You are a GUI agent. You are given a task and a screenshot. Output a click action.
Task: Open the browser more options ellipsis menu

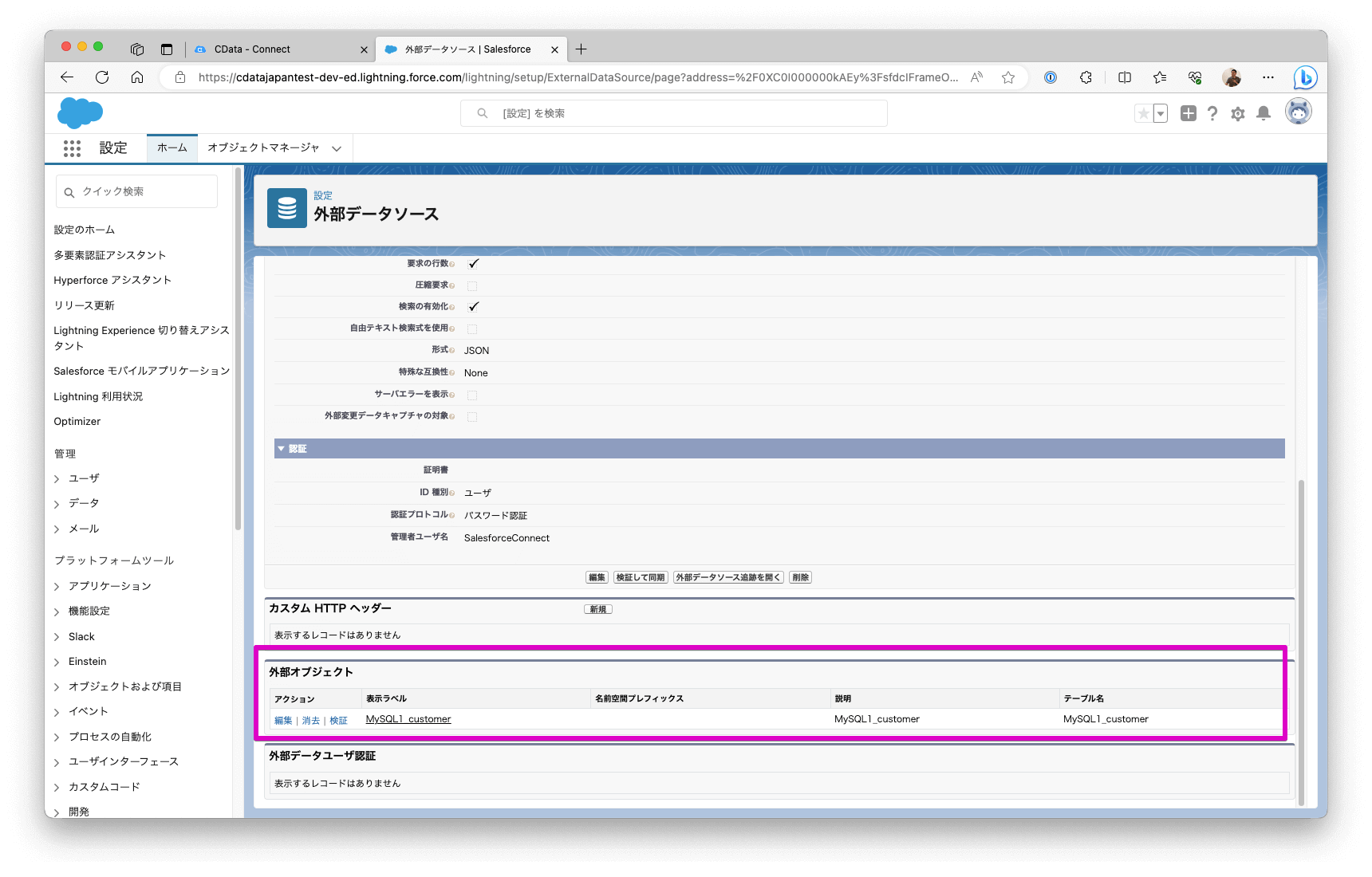pyautogui.click(x=1268, y=77)
